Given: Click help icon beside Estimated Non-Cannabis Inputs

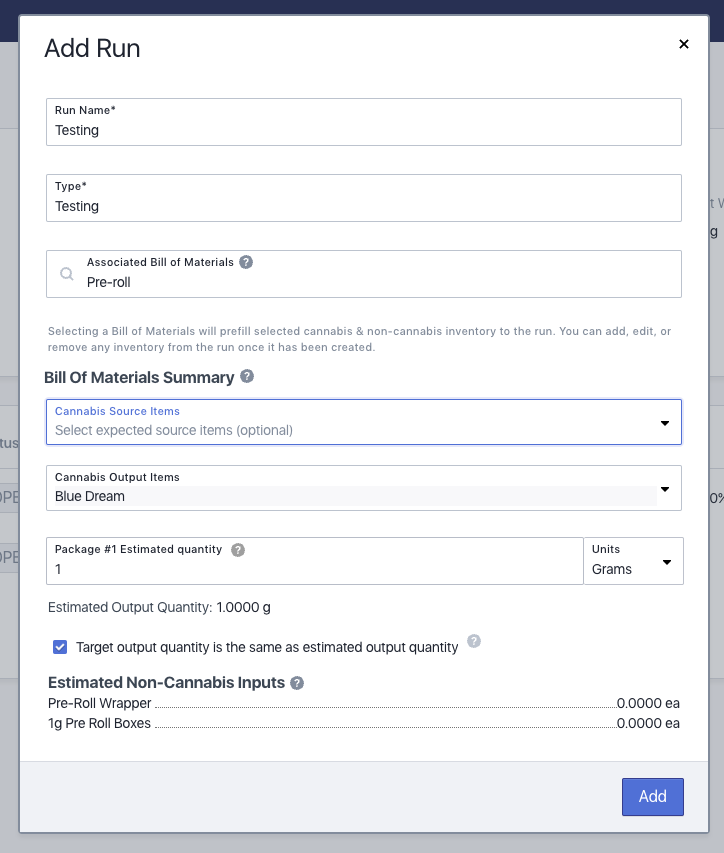Looking at the screenshot, I should coord(296,683).
